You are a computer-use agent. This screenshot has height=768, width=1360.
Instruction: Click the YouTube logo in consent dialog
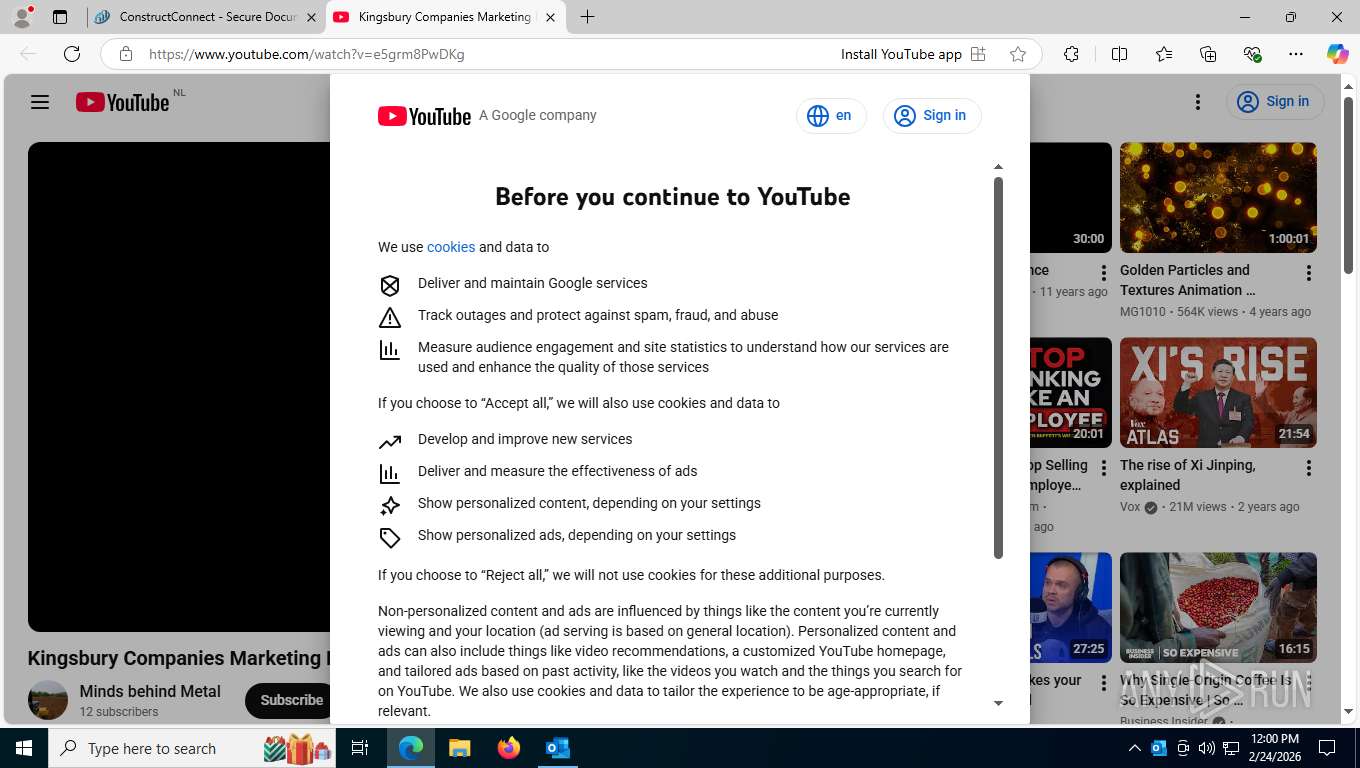[424, 116]
